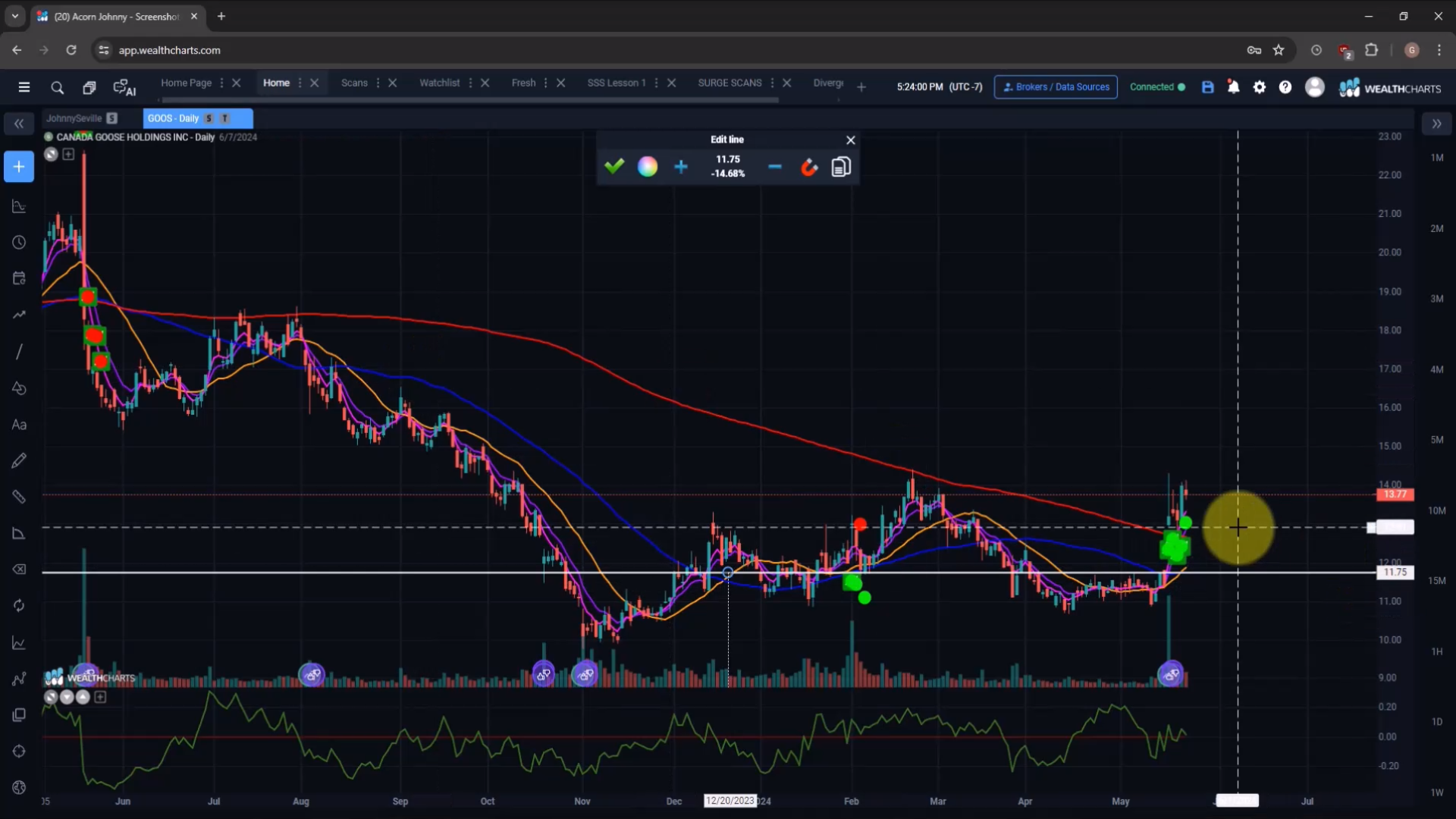This screenshot has height=819, width=1456.
Task: Open Brokers / Data Sources
Action: pyautogui.click(x=1056, y=87)
